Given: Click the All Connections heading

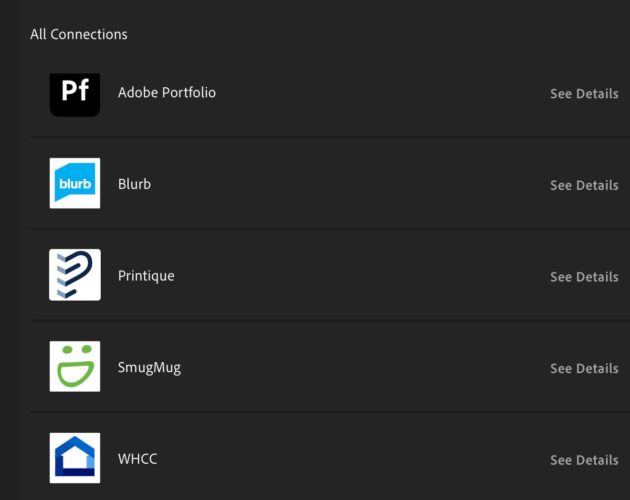Looking at the screenshot, I should pyautogui.click(x=79, y=34).
